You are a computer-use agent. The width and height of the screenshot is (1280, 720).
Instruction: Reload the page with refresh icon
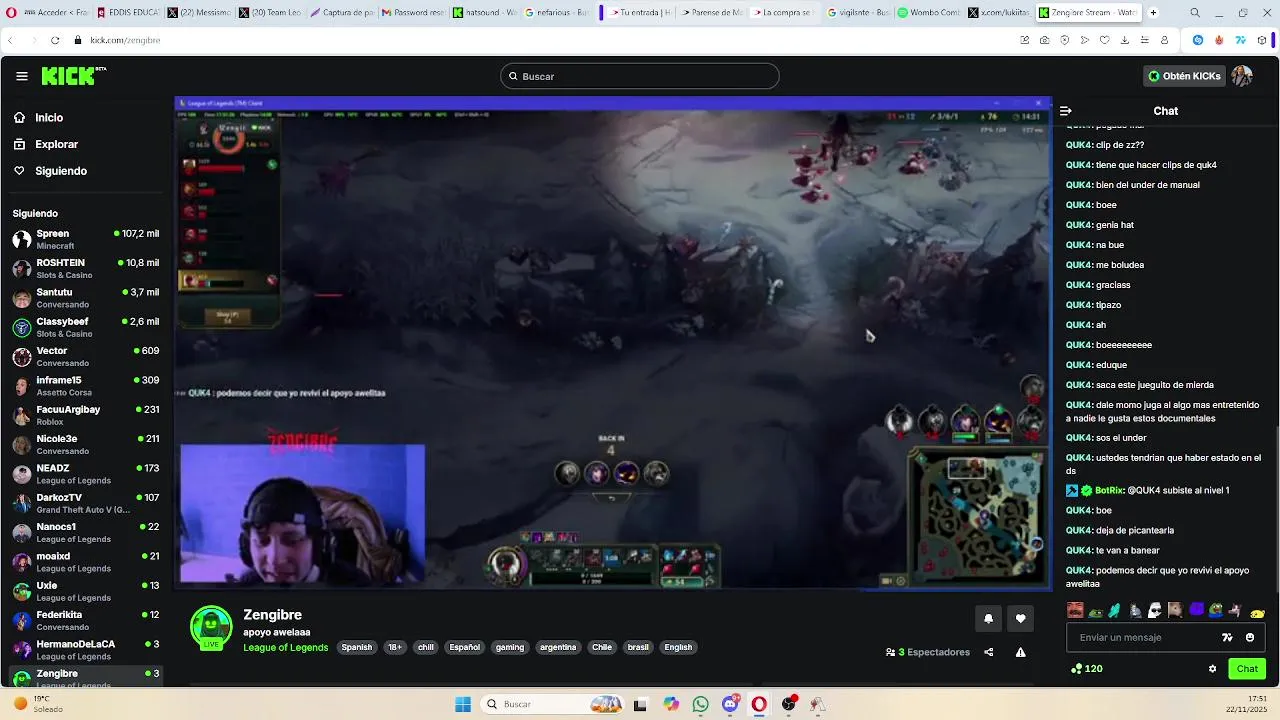(x=54, y=40)
